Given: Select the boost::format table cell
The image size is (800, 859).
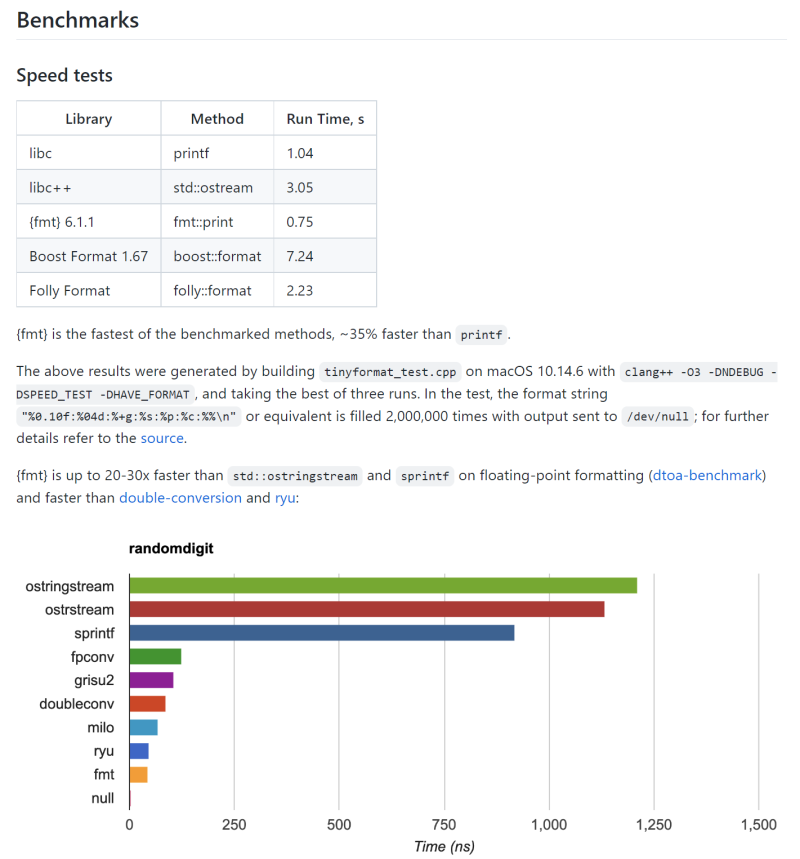Looking at the screenshot, I should point(217,256).
